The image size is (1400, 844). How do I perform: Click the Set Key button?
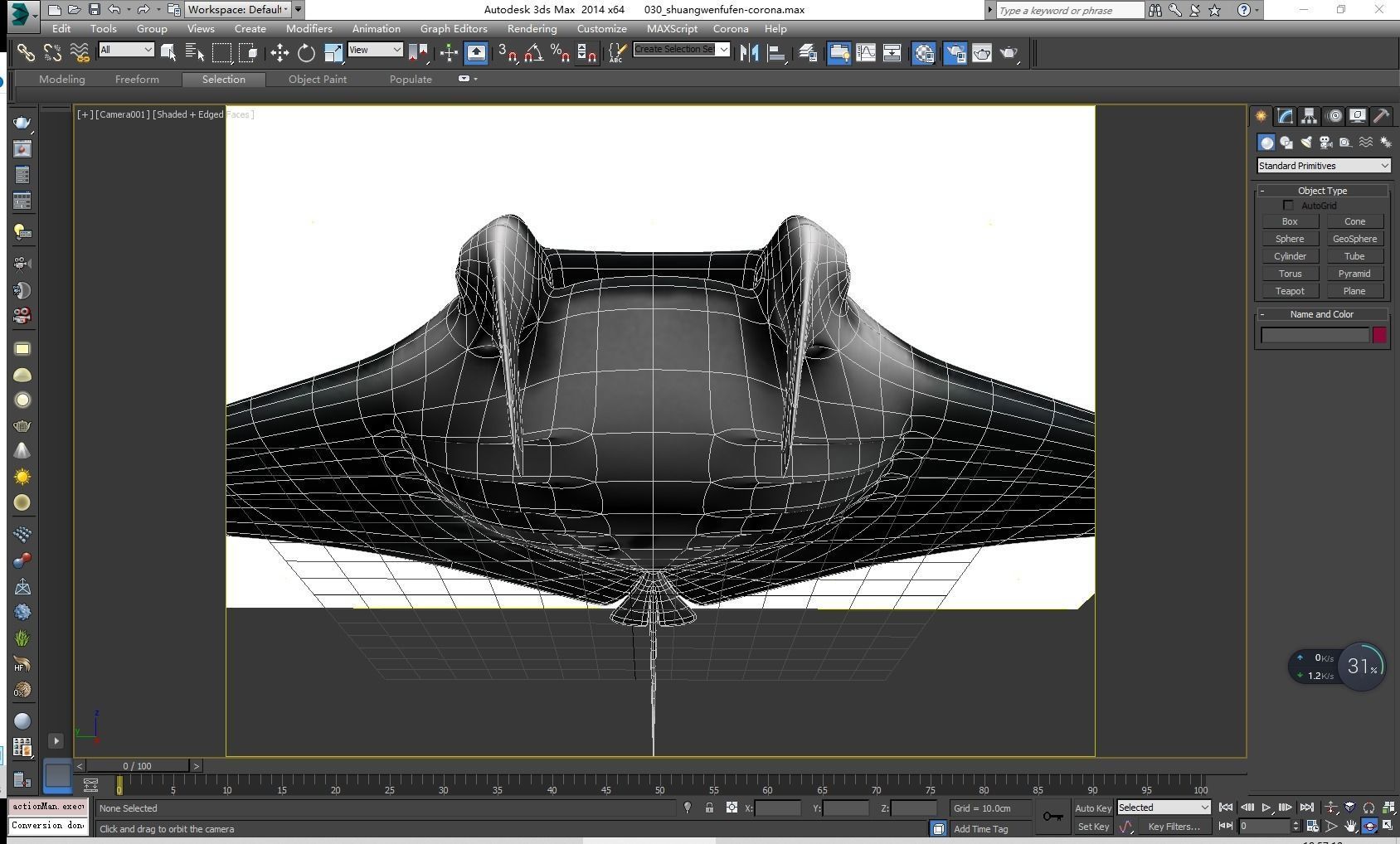[1092, 827]
